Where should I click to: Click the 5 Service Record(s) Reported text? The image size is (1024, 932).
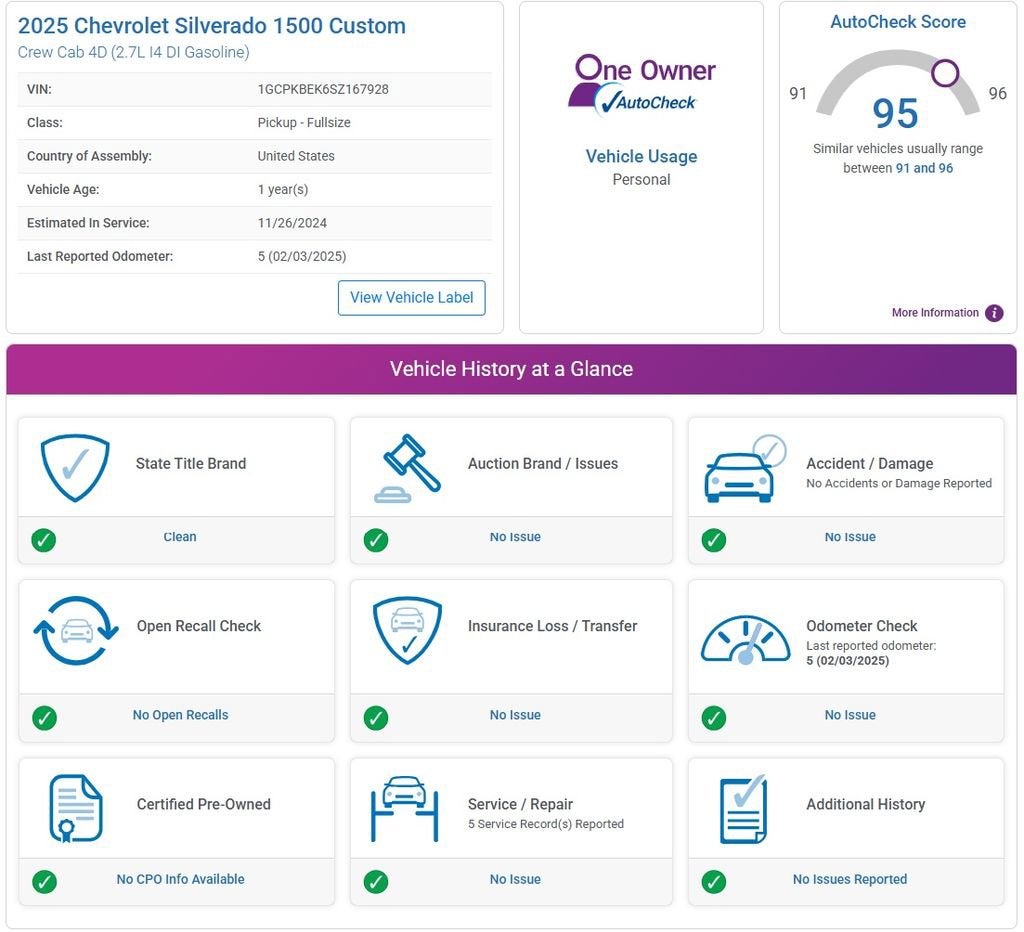tap(545, 824)
